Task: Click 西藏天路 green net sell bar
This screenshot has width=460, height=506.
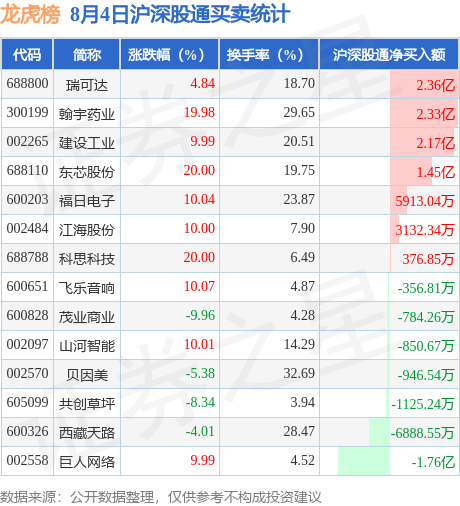Action: coord(379,432)
